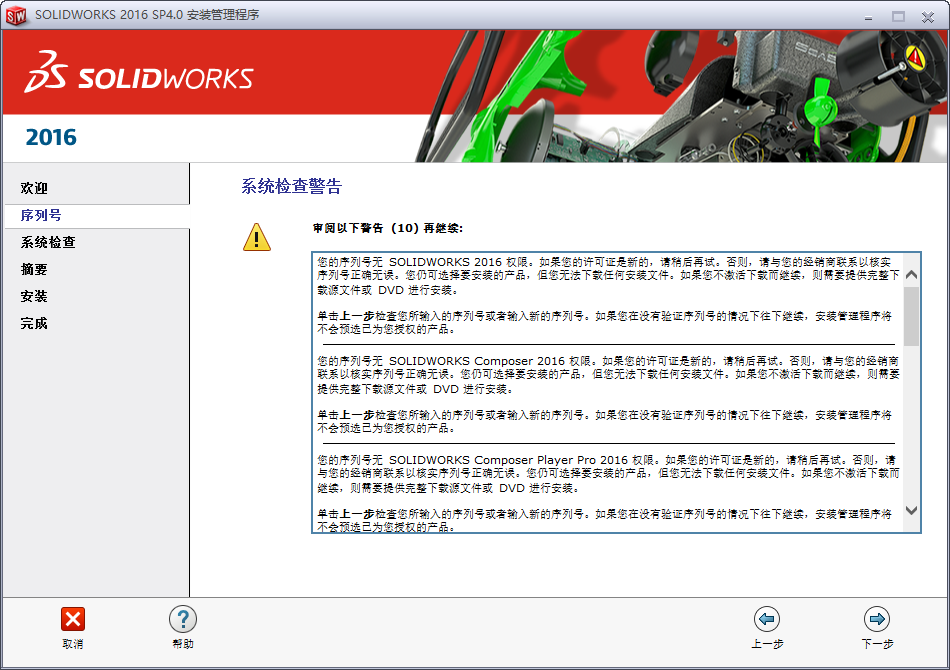Go back using the left arrow icon
Viewport: 950px width, 670px height.
(767, 619)
